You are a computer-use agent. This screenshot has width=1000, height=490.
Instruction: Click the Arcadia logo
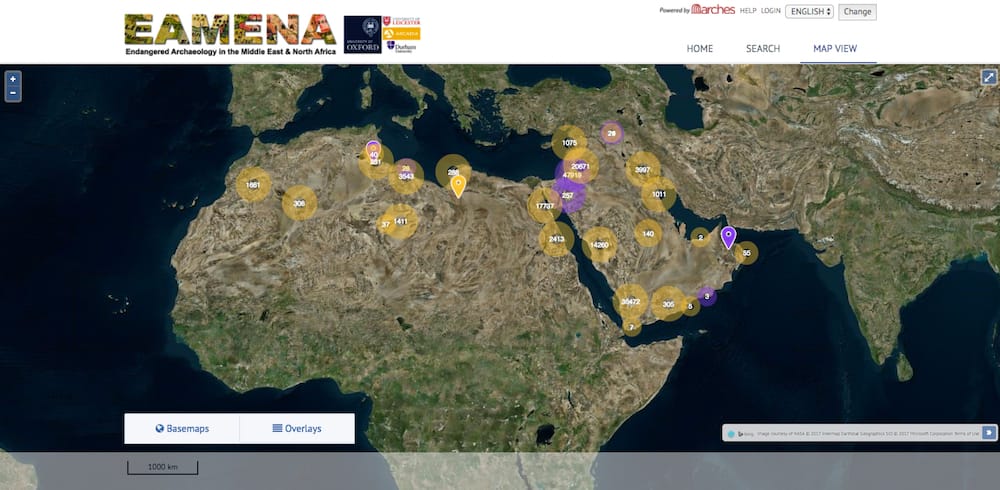[401, 33]
